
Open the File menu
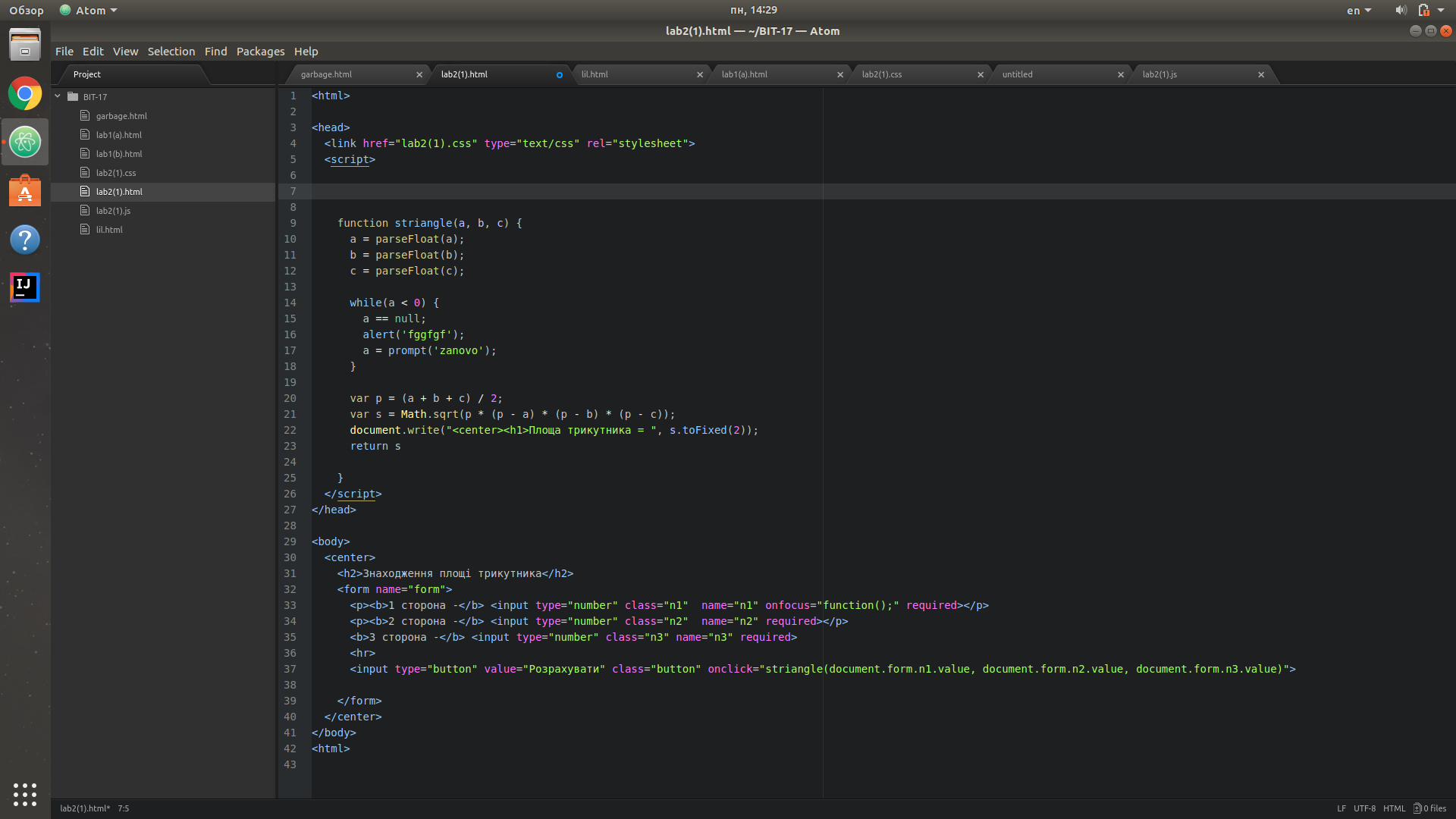point(64,51)
